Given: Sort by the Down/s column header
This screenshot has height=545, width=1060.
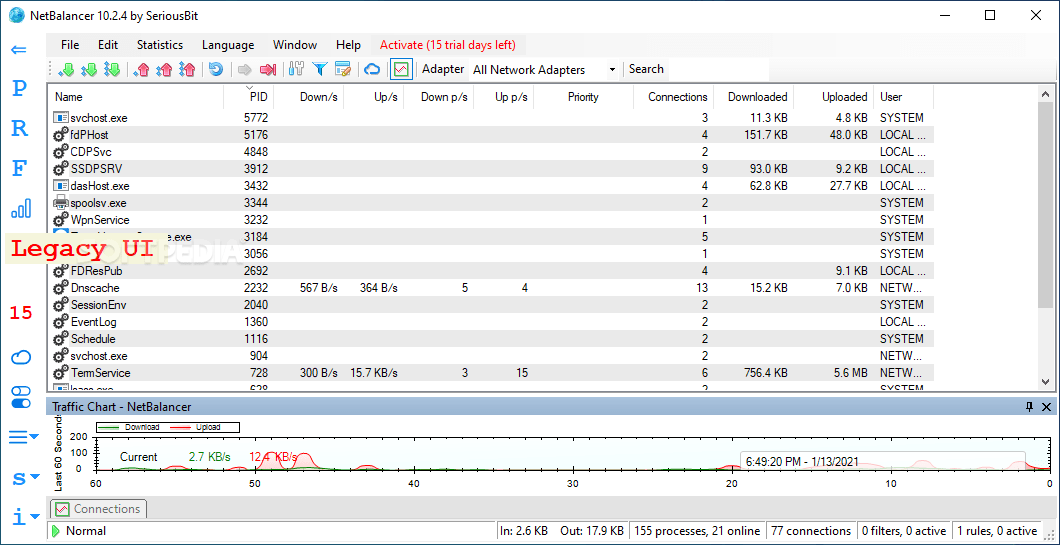Looking at the screenshot, I should pyautogui.click(x=308, y=97).
